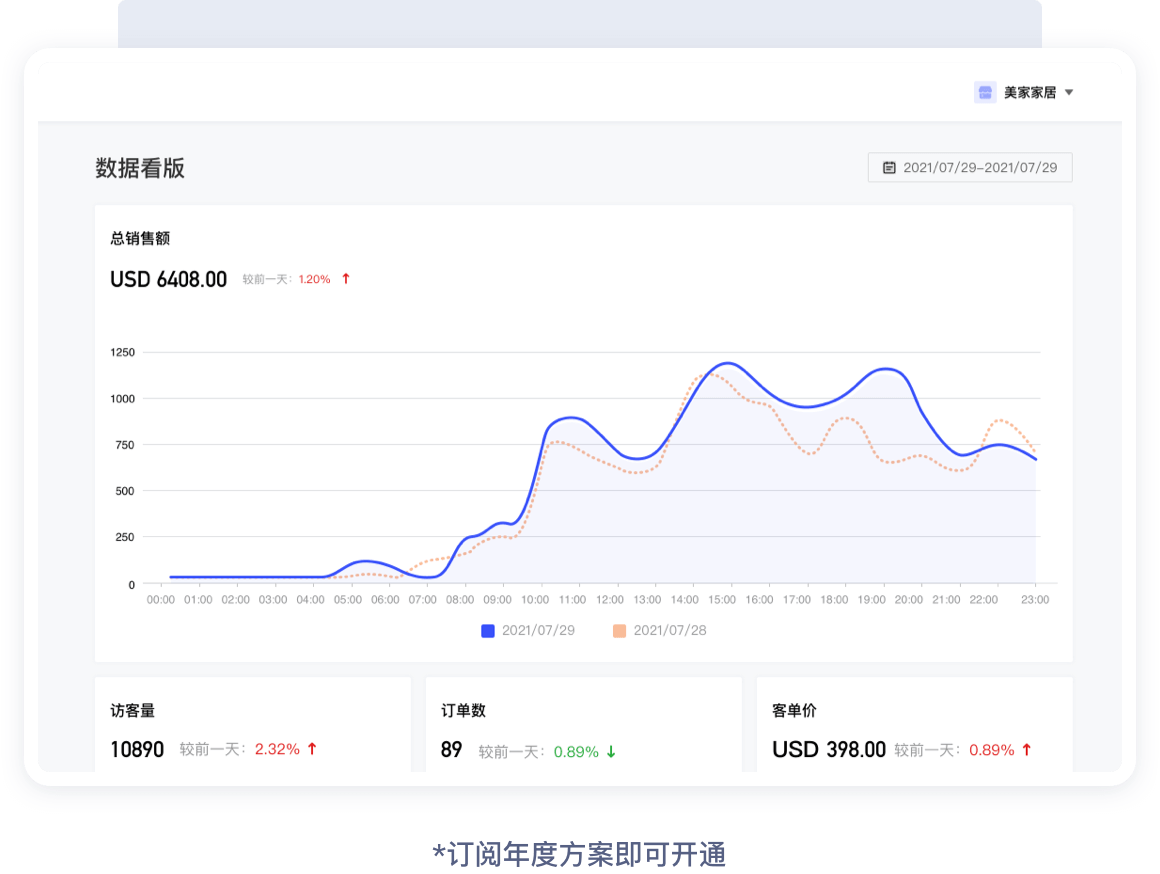Toggle the orange 2021/07/28 legend swatch
Image resolution: width=1160 pixels, height=874 pixels.
[619, 631]
